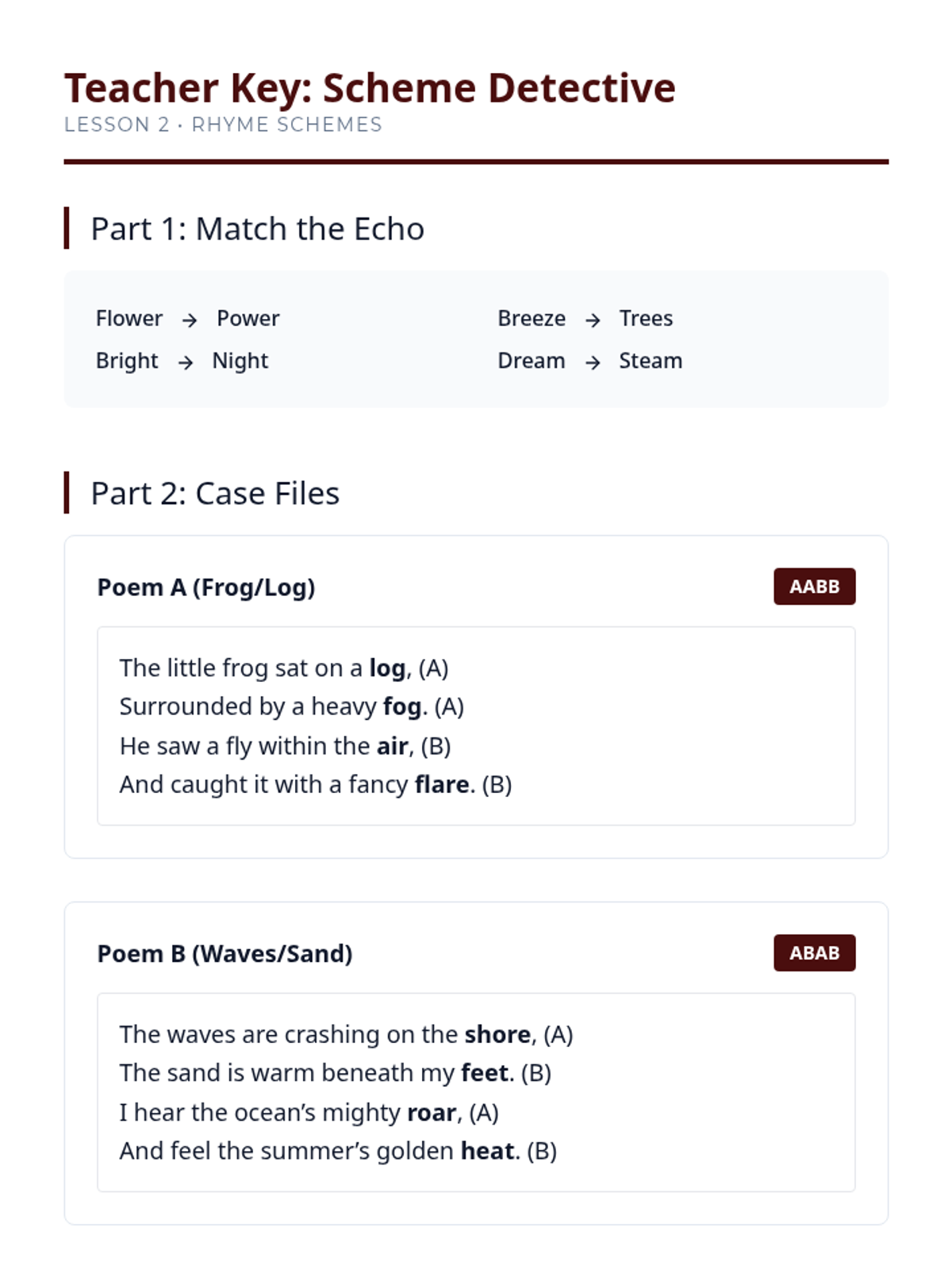
Task: Click the bold word flare in Poem A
Action: click(442, 784)
